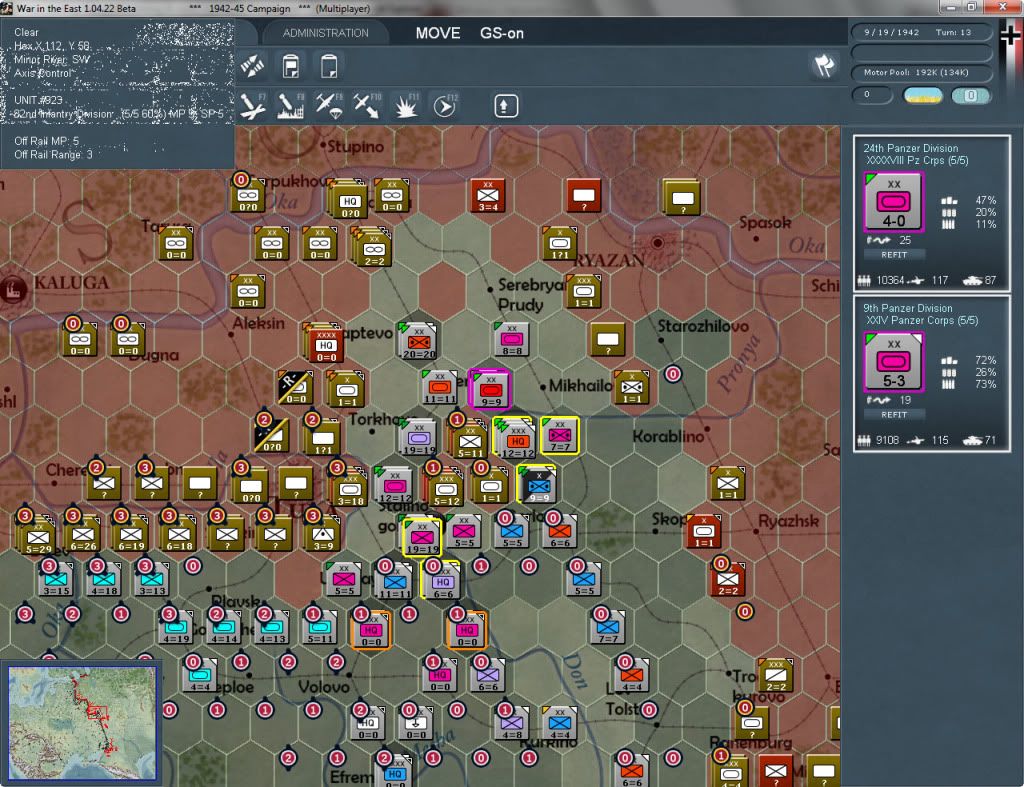Viewport: 1024px width, 787px height.
Task: Select the F8 bomb city mode icon
Action: pyautogui.click(x=291, y=106)
